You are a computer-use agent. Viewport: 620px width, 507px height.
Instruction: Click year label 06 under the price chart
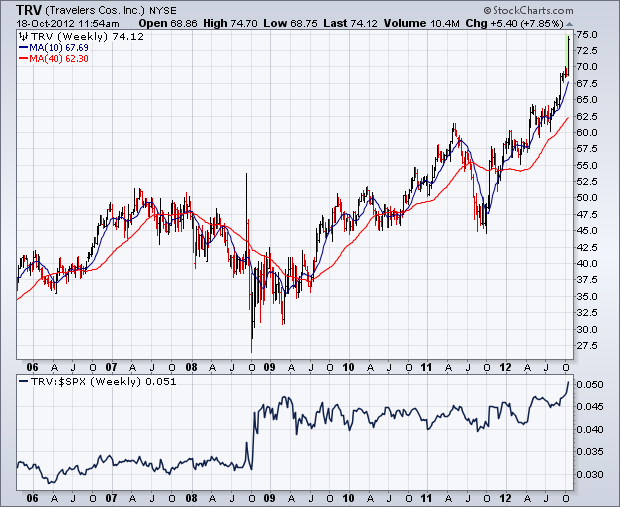click(32, 367)
